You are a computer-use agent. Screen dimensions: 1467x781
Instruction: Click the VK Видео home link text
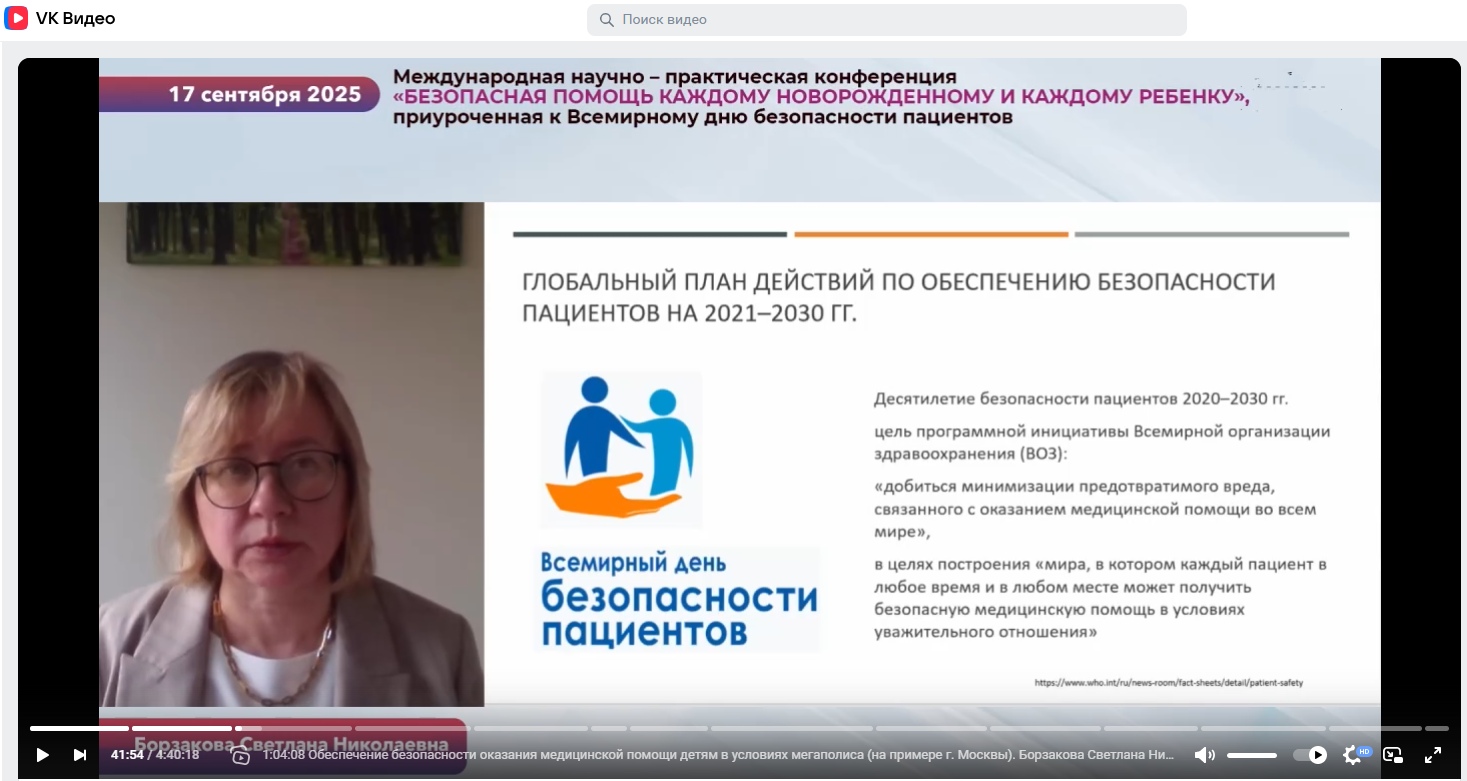75,19
